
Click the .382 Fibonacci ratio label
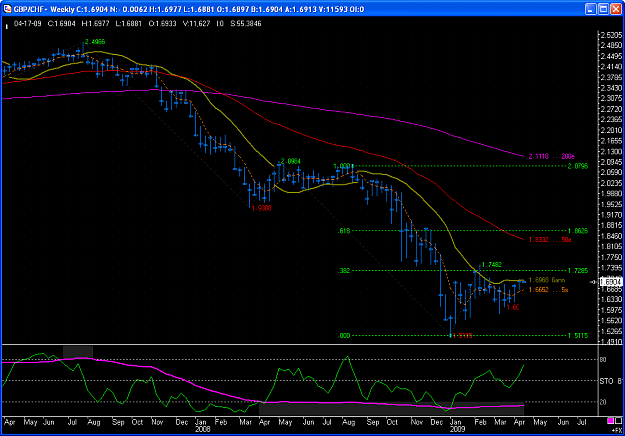(344, 271)
